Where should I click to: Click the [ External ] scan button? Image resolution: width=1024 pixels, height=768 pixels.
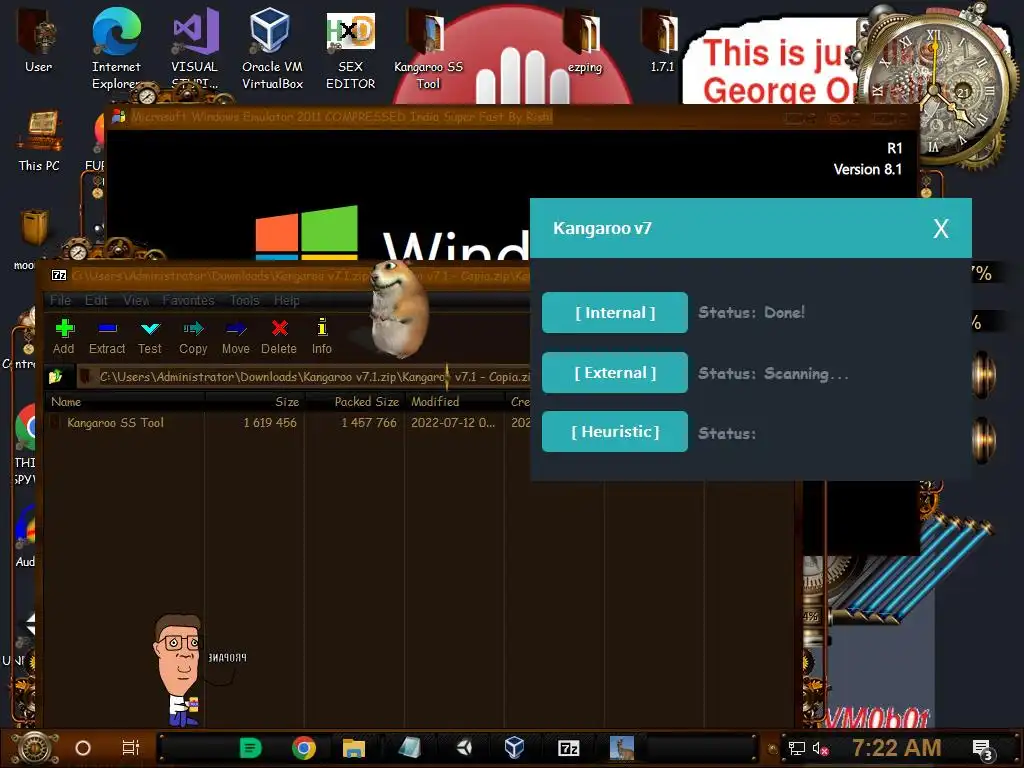tap(615, 373)
